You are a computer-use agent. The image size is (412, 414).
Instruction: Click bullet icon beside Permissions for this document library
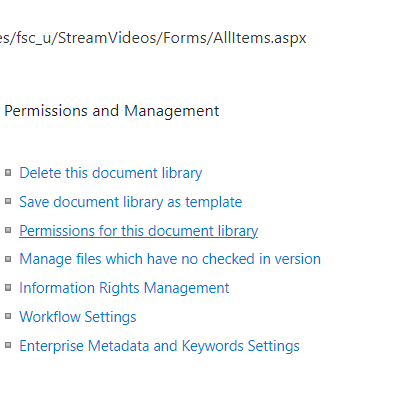(8, 230)
